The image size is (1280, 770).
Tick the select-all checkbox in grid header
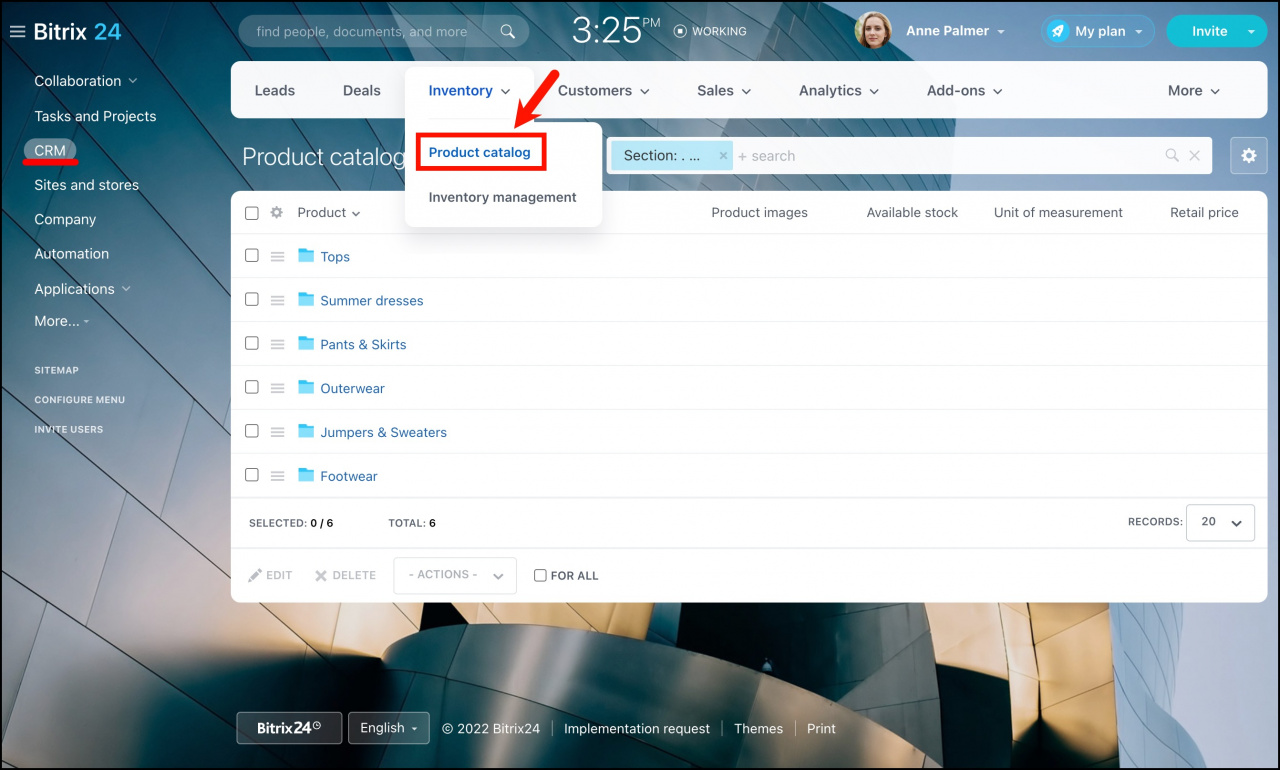tap(252, 213)
